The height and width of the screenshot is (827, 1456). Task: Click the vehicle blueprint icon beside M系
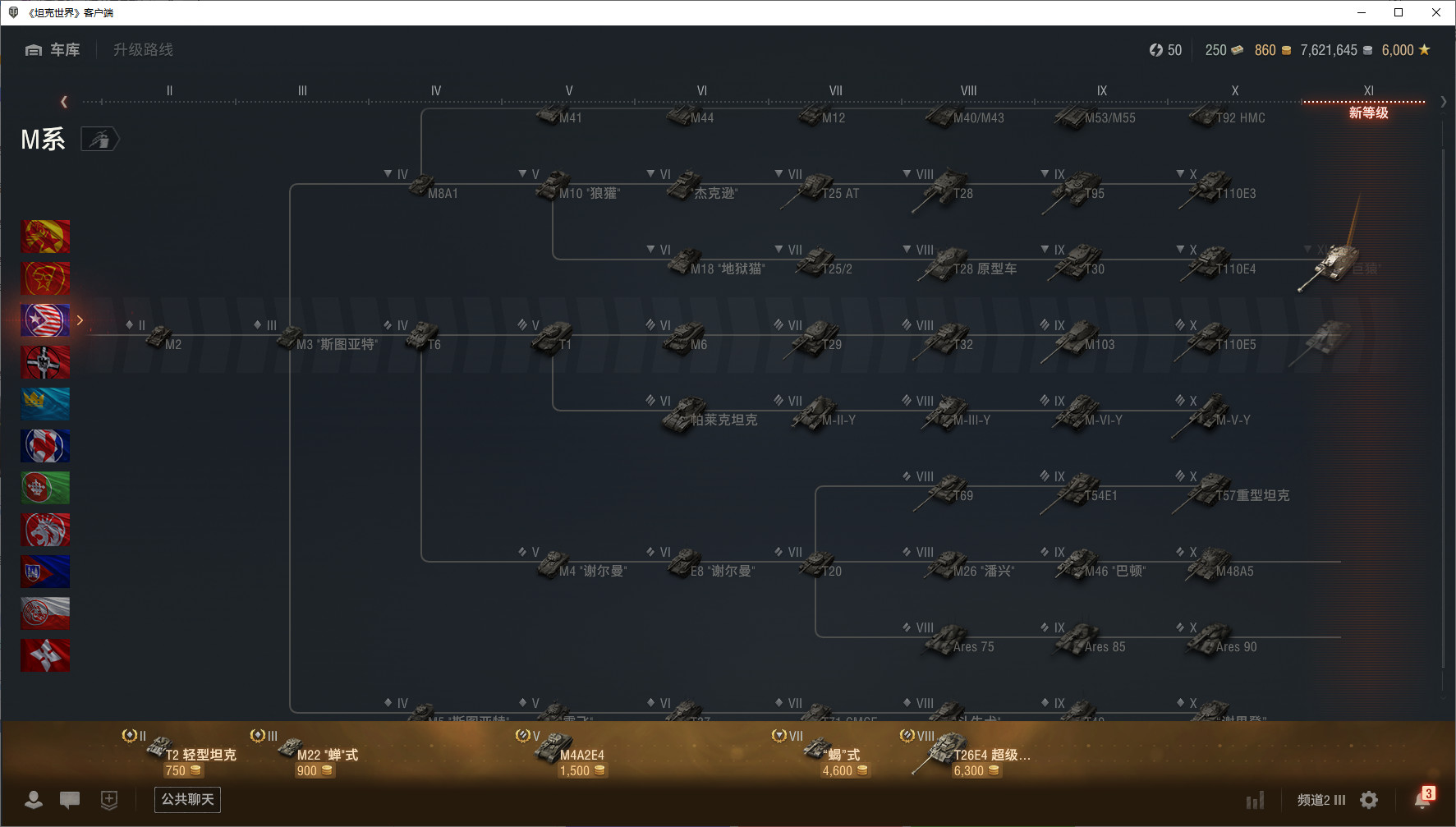pos(99,140)
